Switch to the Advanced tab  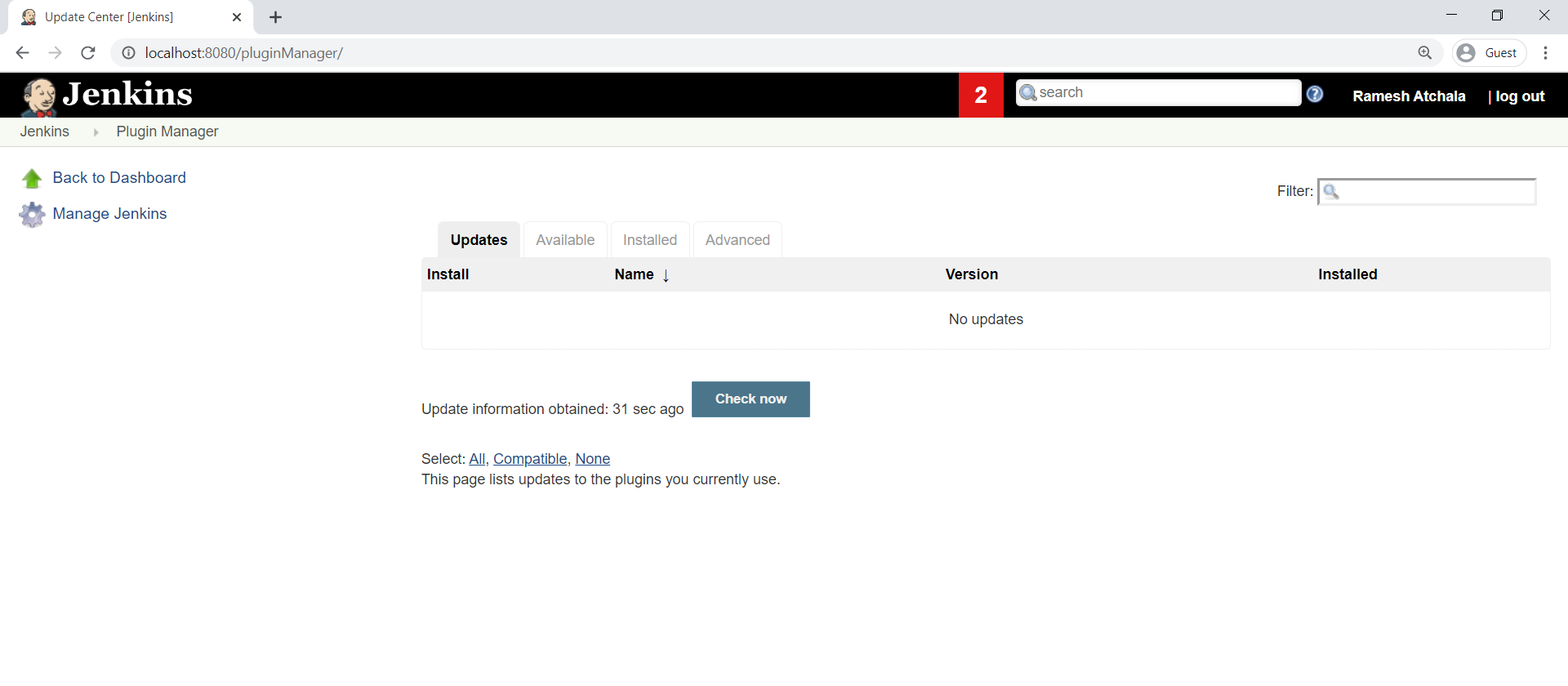click(x=737, y=240)
